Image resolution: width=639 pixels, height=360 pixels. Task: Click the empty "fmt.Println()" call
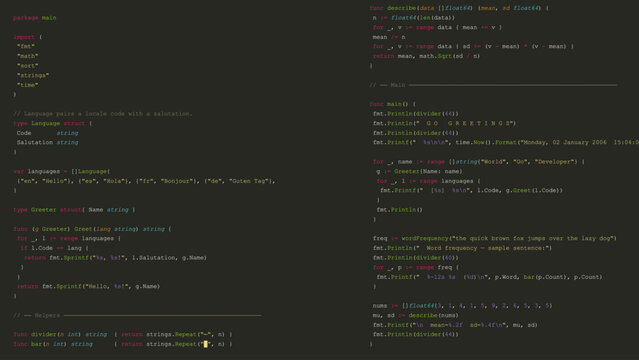[399, 210]
